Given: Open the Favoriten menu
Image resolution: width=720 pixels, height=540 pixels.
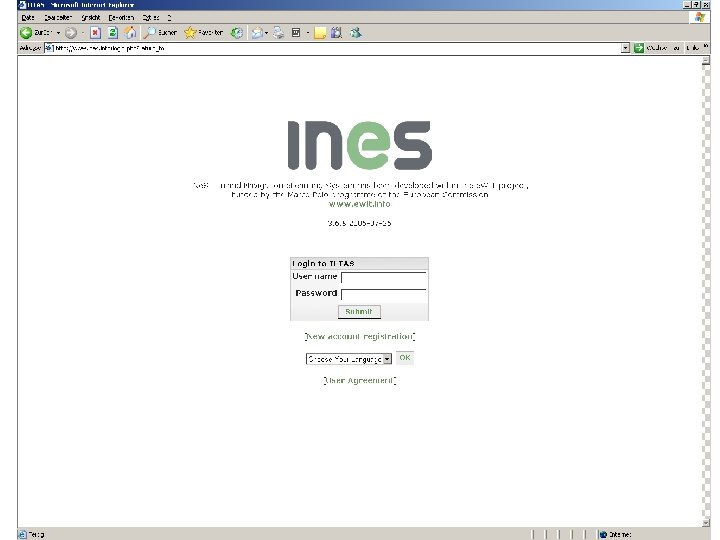Looking at the screenshot, I should [121, 17].
